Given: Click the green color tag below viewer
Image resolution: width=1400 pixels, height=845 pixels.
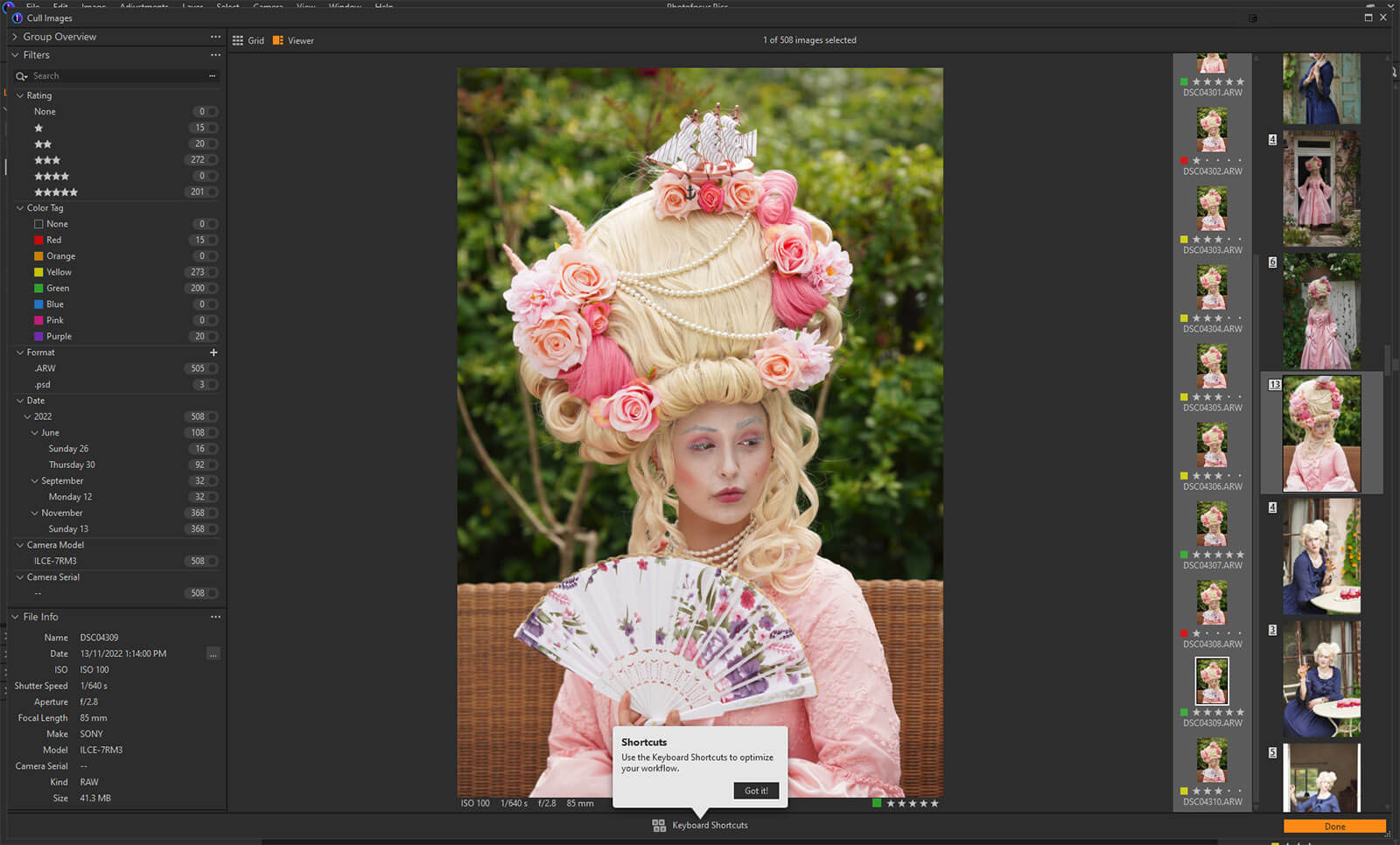Looking at the screenshot, I should pyautogui.click(x=877, y=803).
